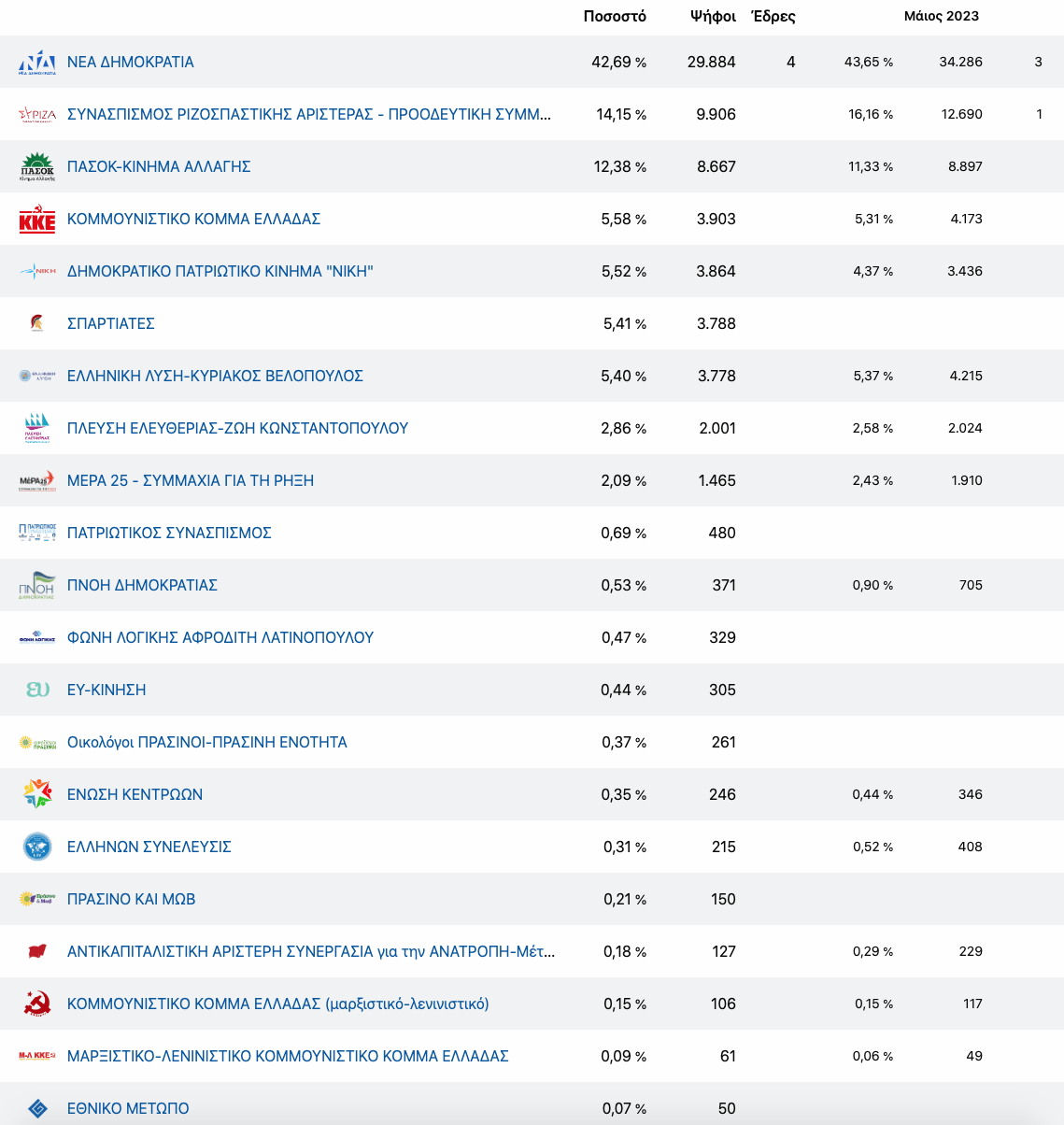This screenshot has width=1064, height=1125.
Task: Open the ΠΑΤΡΙΩΤΙΚΟΣ ΣΥΝΑΣΠΙΣΜΟΣ link
Action: (x=169, y=533)
